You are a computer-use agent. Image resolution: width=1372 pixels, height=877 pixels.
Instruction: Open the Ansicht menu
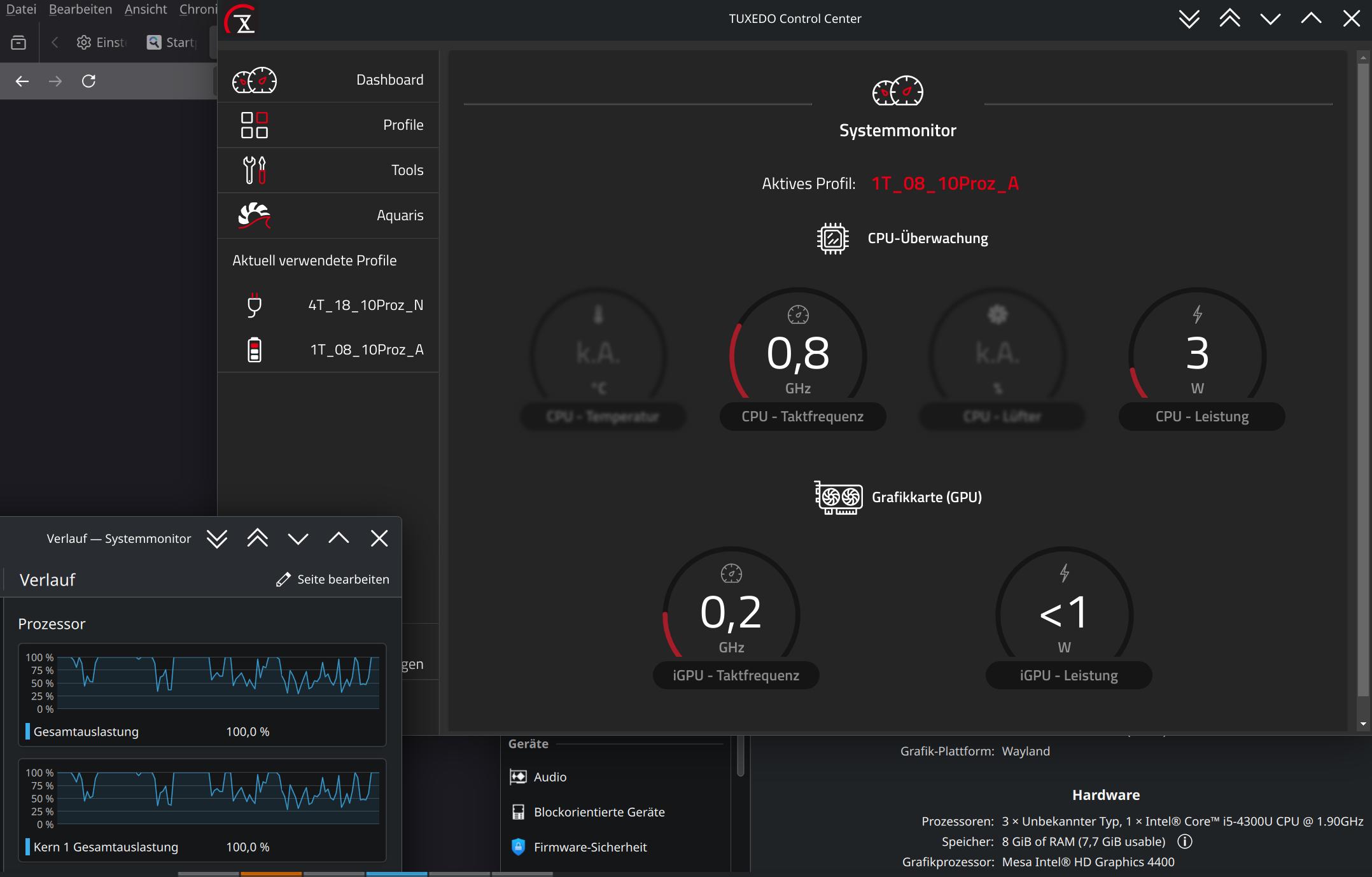(146, 9)
